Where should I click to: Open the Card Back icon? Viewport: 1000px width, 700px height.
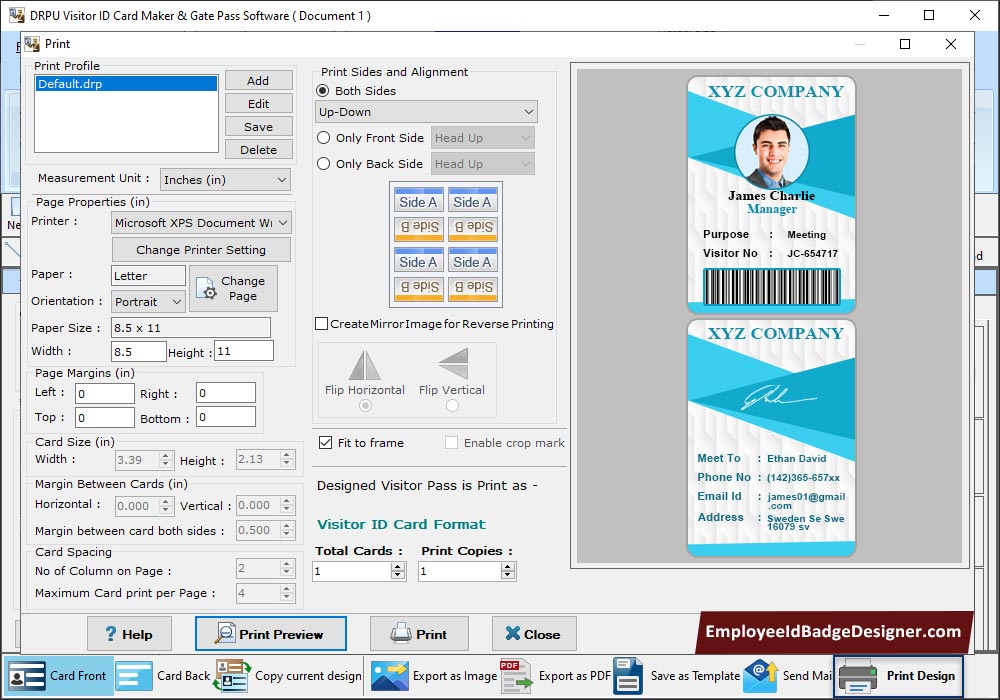coord(133,676)
